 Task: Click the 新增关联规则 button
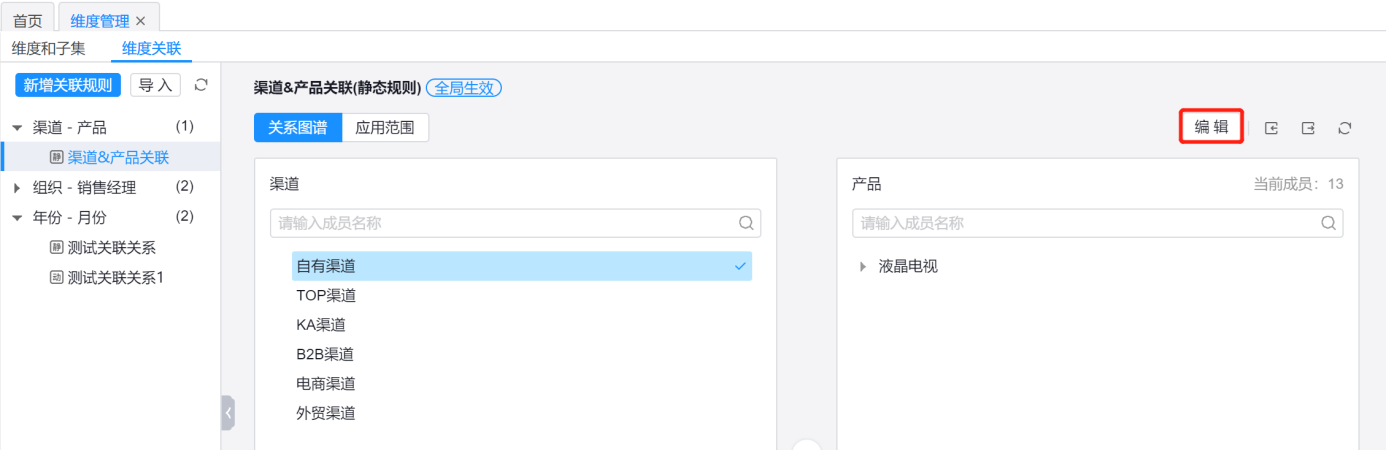point(68,85)
